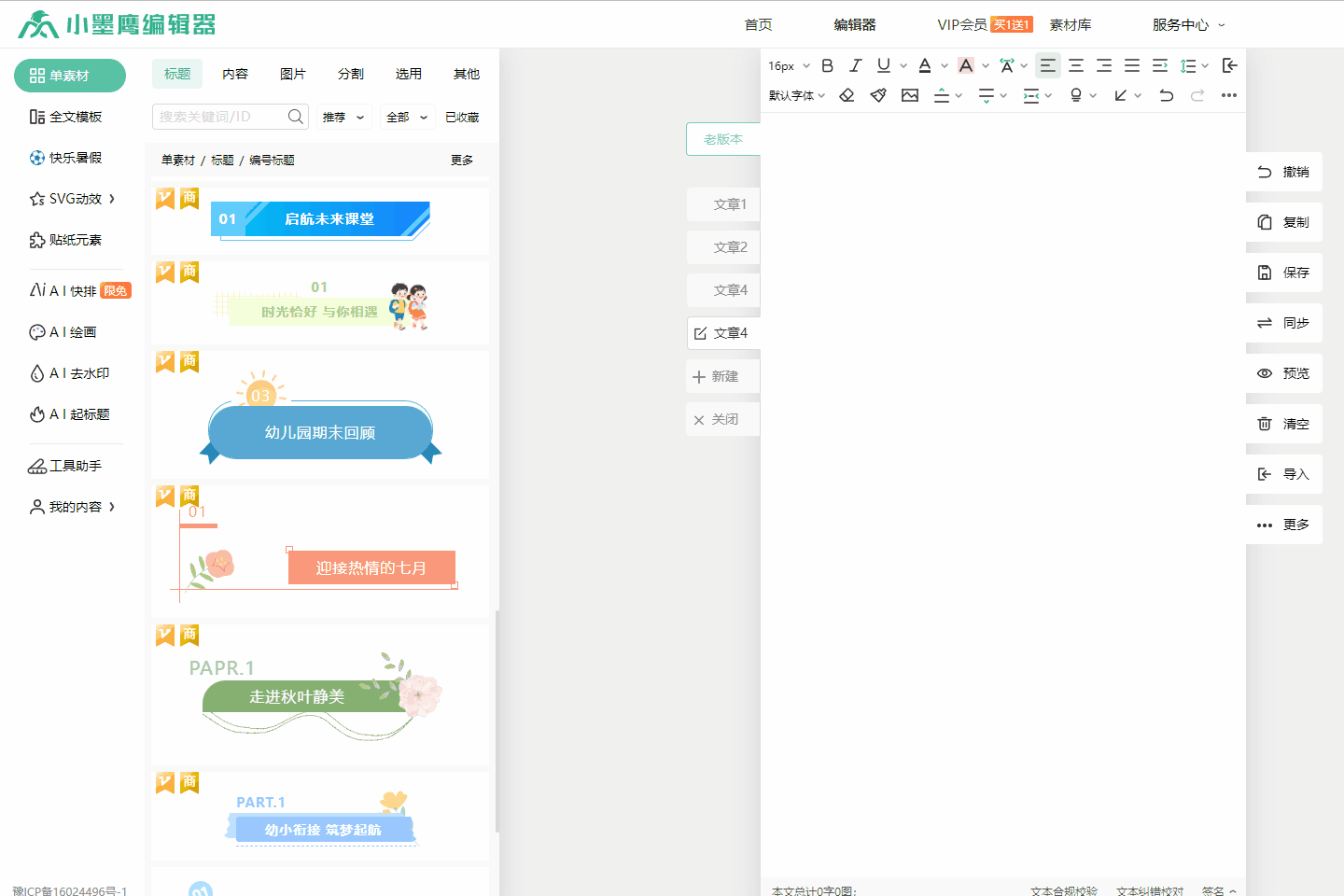The height and width of the screenshot is (896, 1344).
Task: Select the 迎接热情的七月 title template
Action: pyautogui.click(x=320, y=551)
